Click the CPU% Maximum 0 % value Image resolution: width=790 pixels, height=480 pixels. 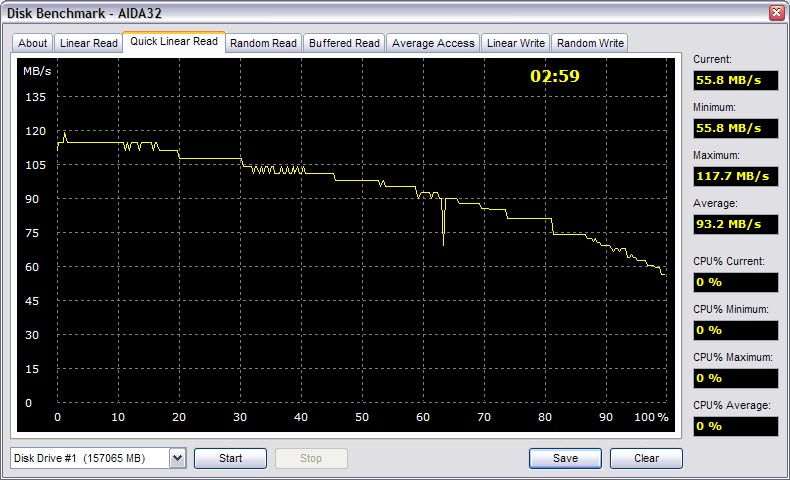[x=736, y=378]
